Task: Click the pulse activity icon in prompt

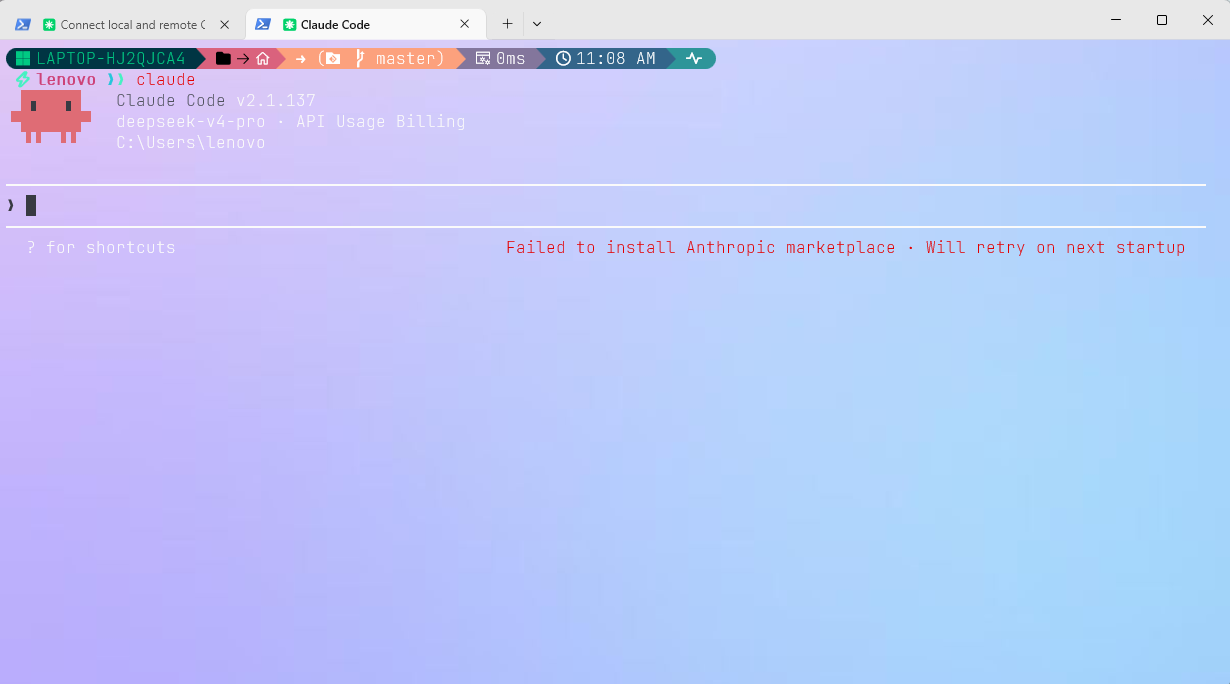Action: coord(694,59)
